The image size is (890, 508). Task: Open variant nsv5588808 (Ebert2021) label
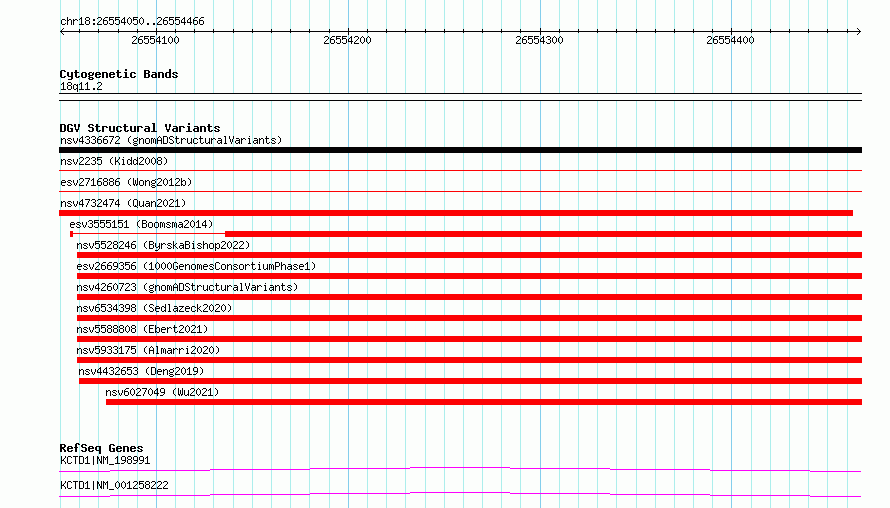click(142, 329)
